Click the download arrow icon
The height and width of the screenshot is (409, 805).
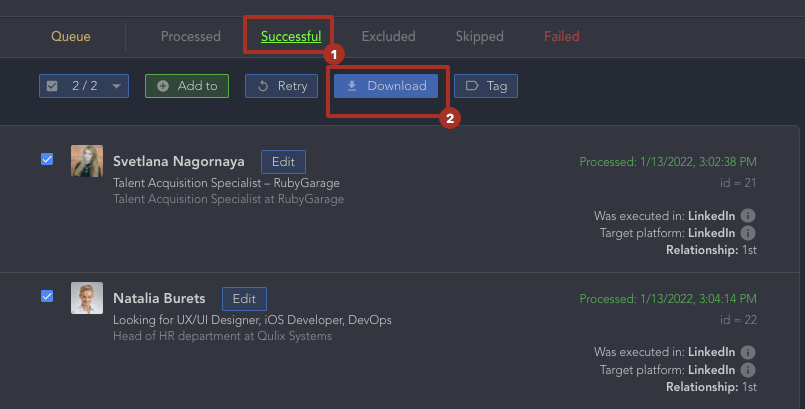(x=352, y=86)
